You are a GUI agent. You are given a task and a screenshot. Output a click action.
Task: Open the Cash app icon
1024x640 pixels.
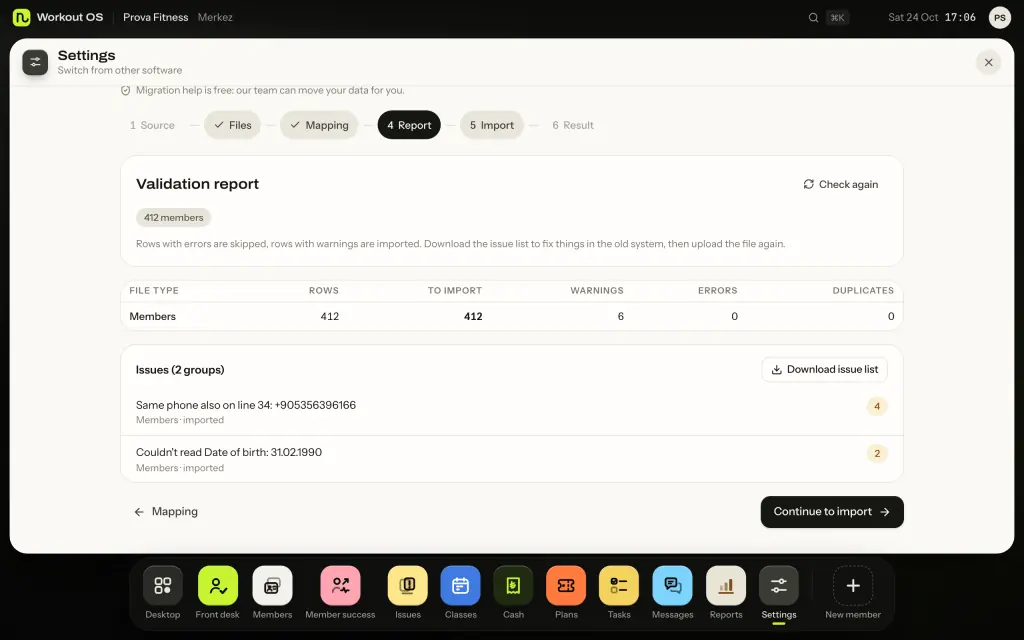(x=513, y=585)
